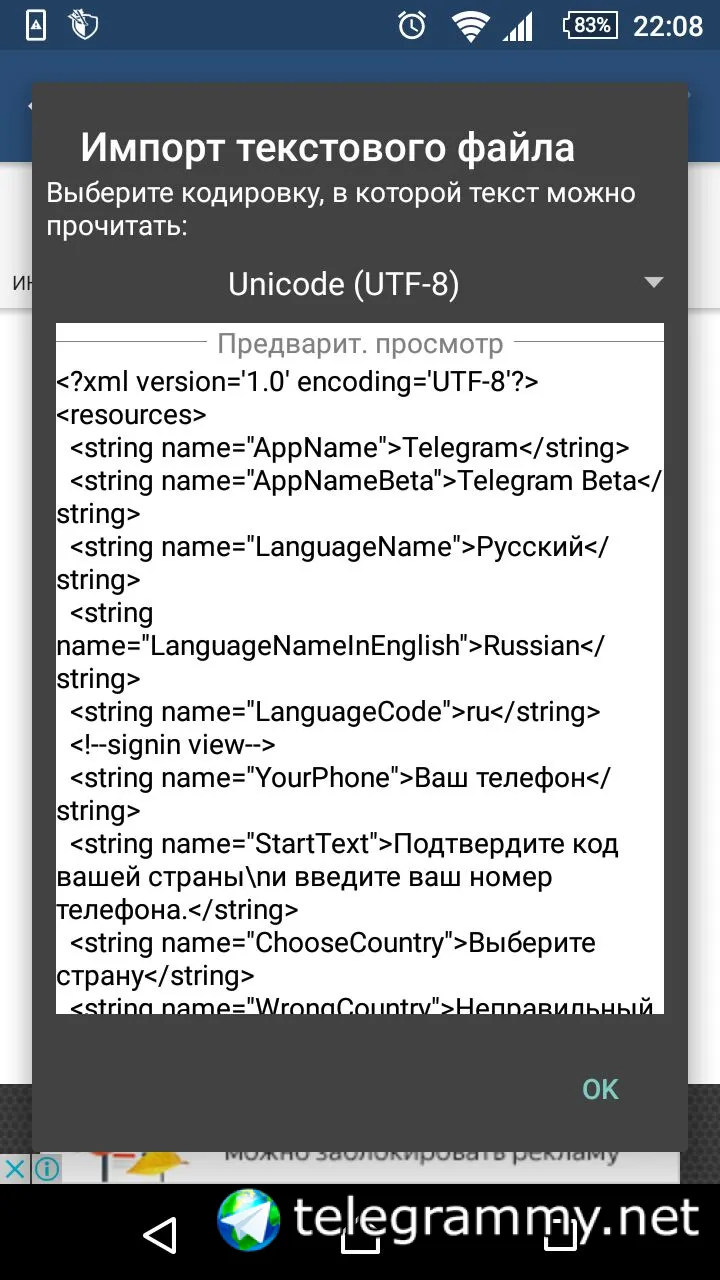
Task: Tap the "Импорт текстового файла" dialog title
Action: tap(327, 148)
